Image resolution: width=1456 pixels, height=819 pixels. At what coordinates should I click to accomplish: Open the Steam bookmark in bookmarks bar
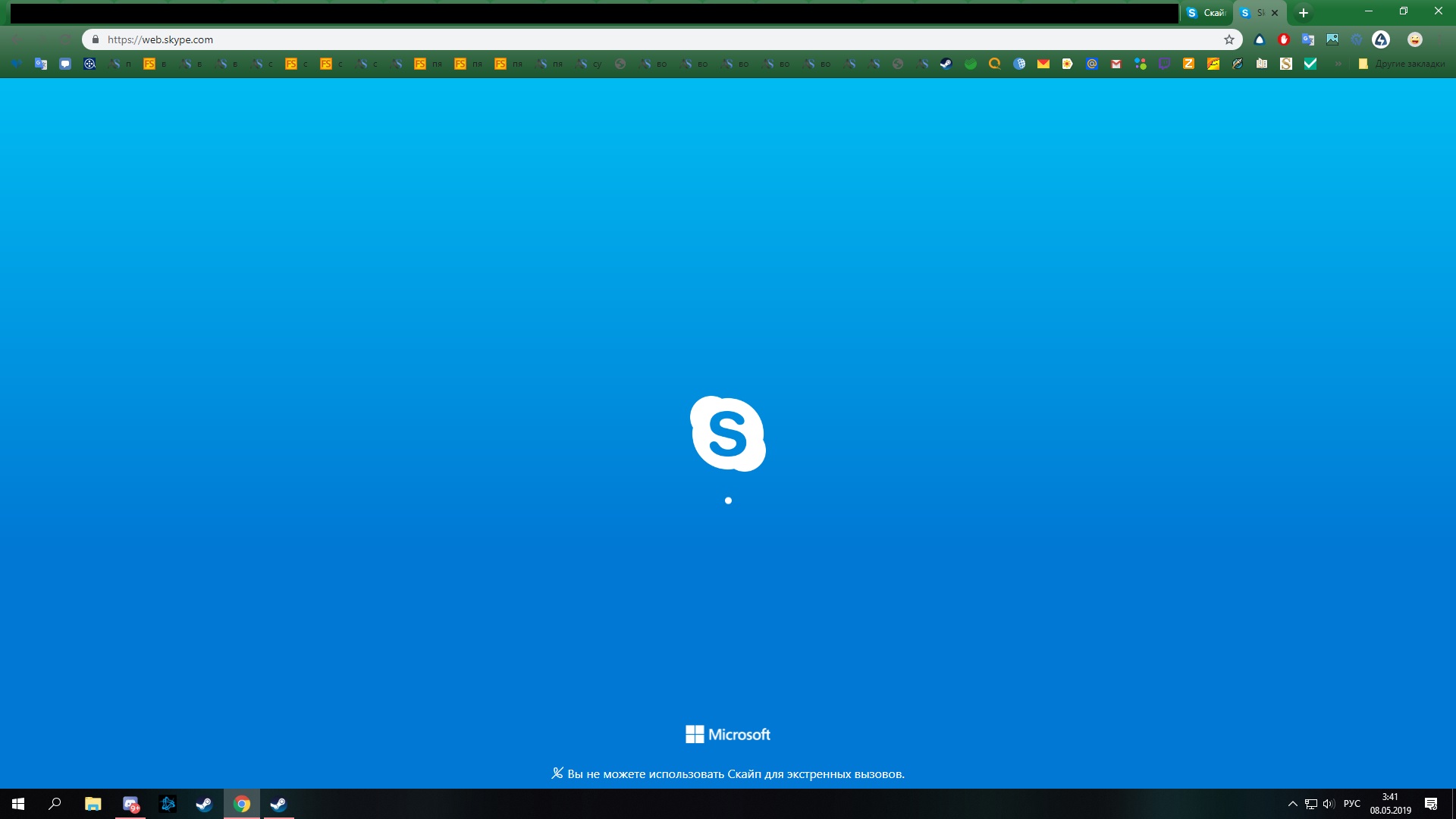(946, 64)
